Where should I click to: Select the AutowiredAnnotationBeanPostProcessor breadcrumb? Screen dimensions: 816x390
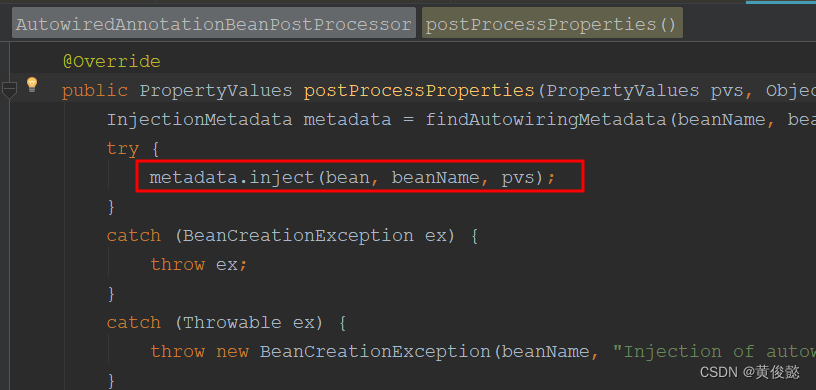(214, 24)
